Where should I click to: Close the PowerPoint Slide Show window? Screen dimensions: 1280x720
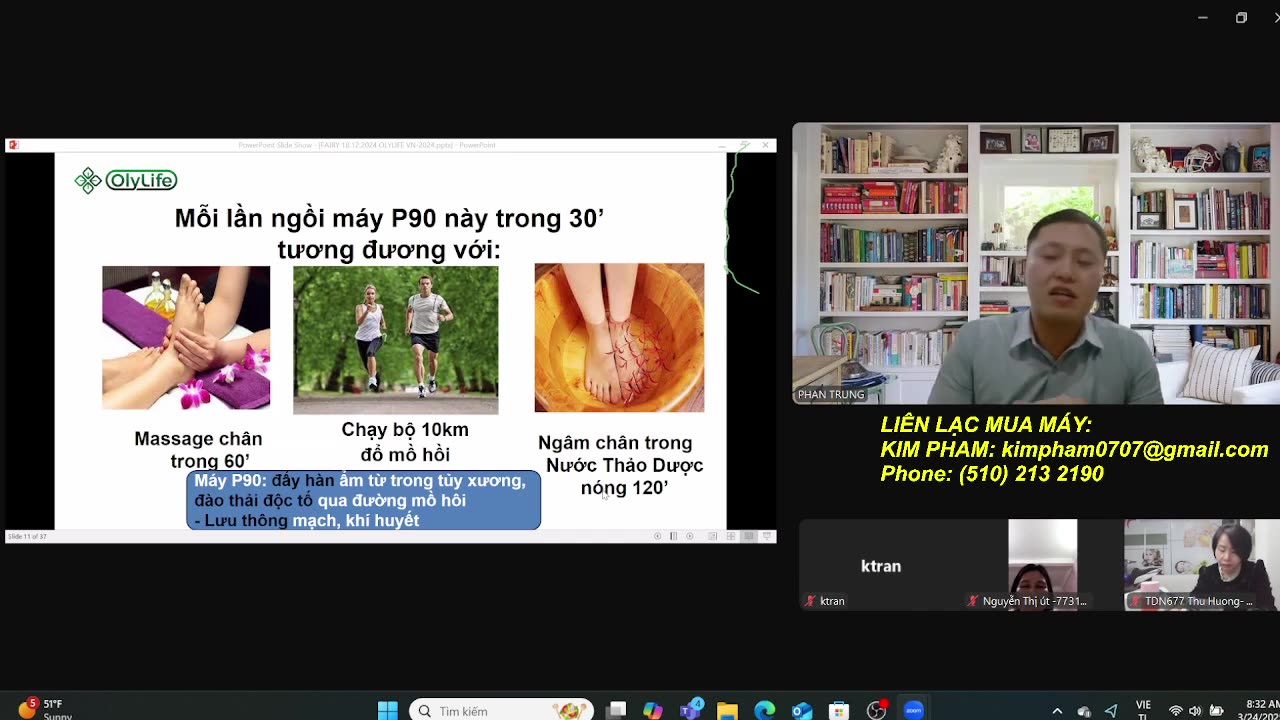coord(766,145)
